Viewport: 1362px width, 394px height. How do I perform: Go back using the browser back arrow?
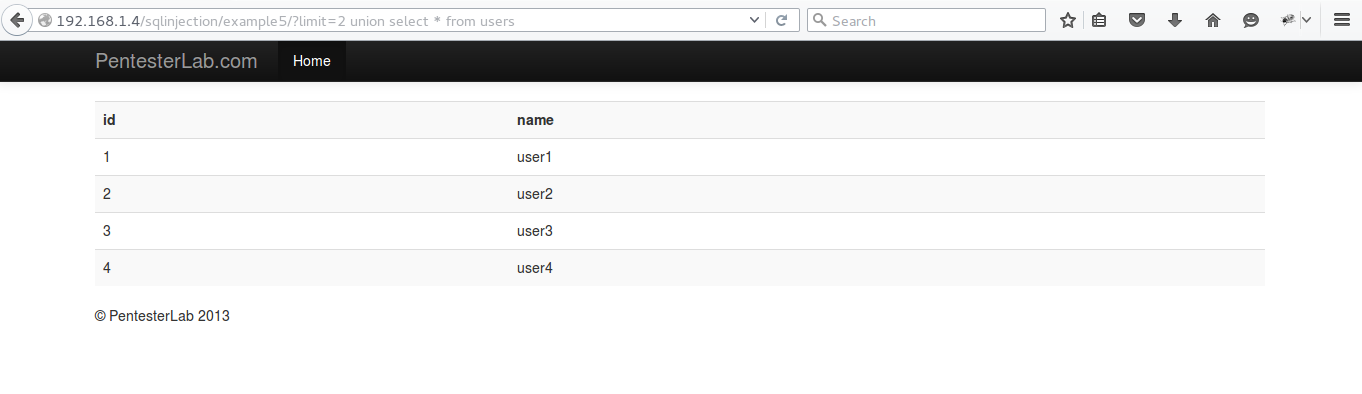click(17, 20)
